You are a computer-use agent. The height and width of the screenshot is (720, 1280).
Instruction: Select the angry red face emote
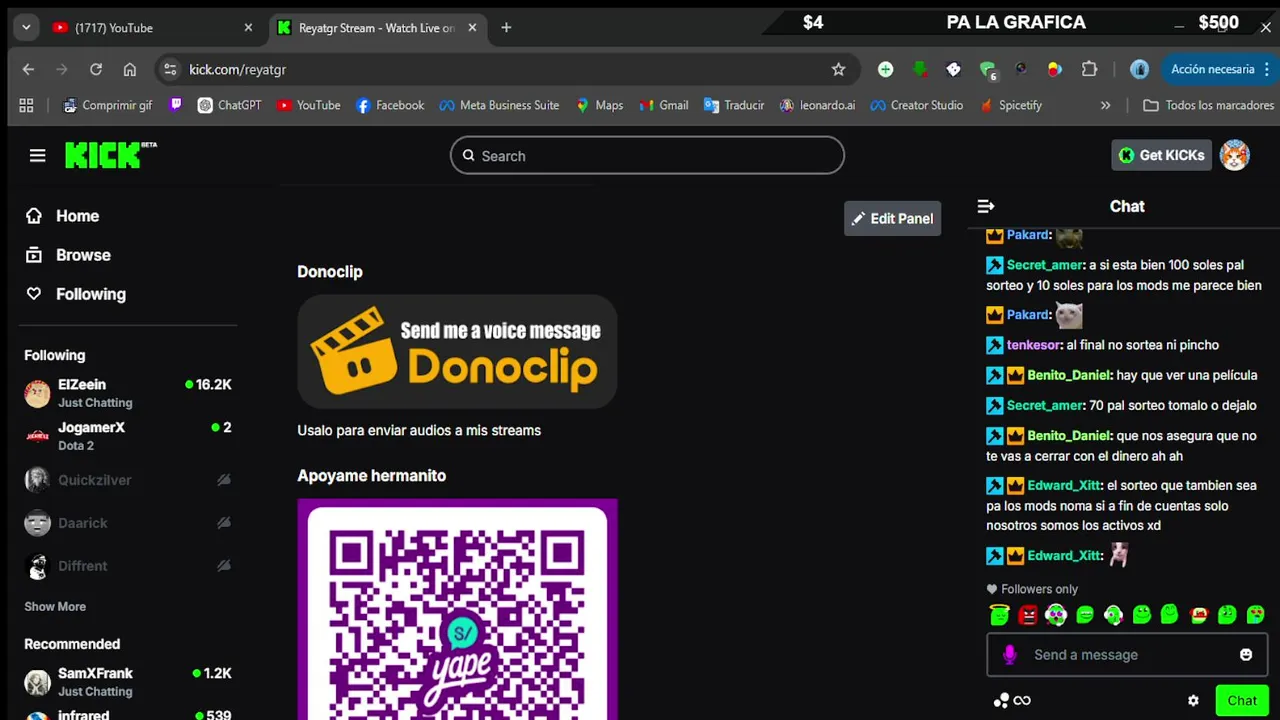tap(1028, 615)
